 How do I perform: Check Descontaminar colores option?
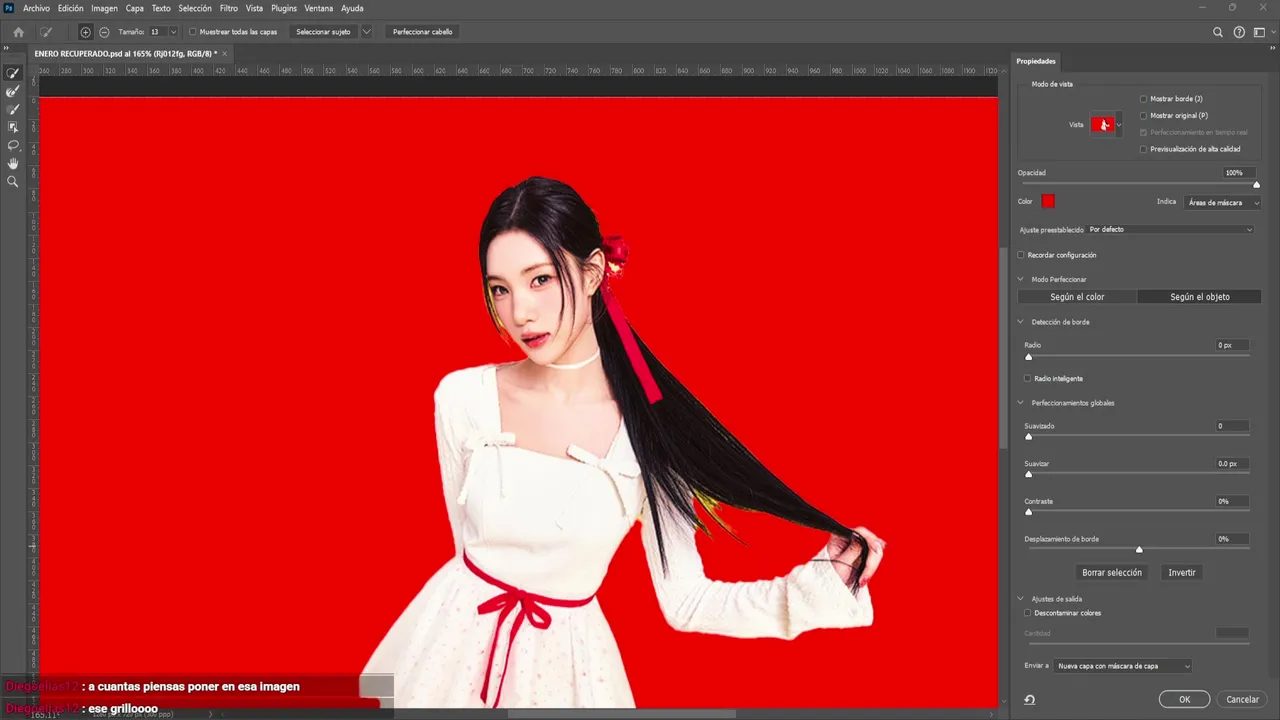[x=1028, y=613]
